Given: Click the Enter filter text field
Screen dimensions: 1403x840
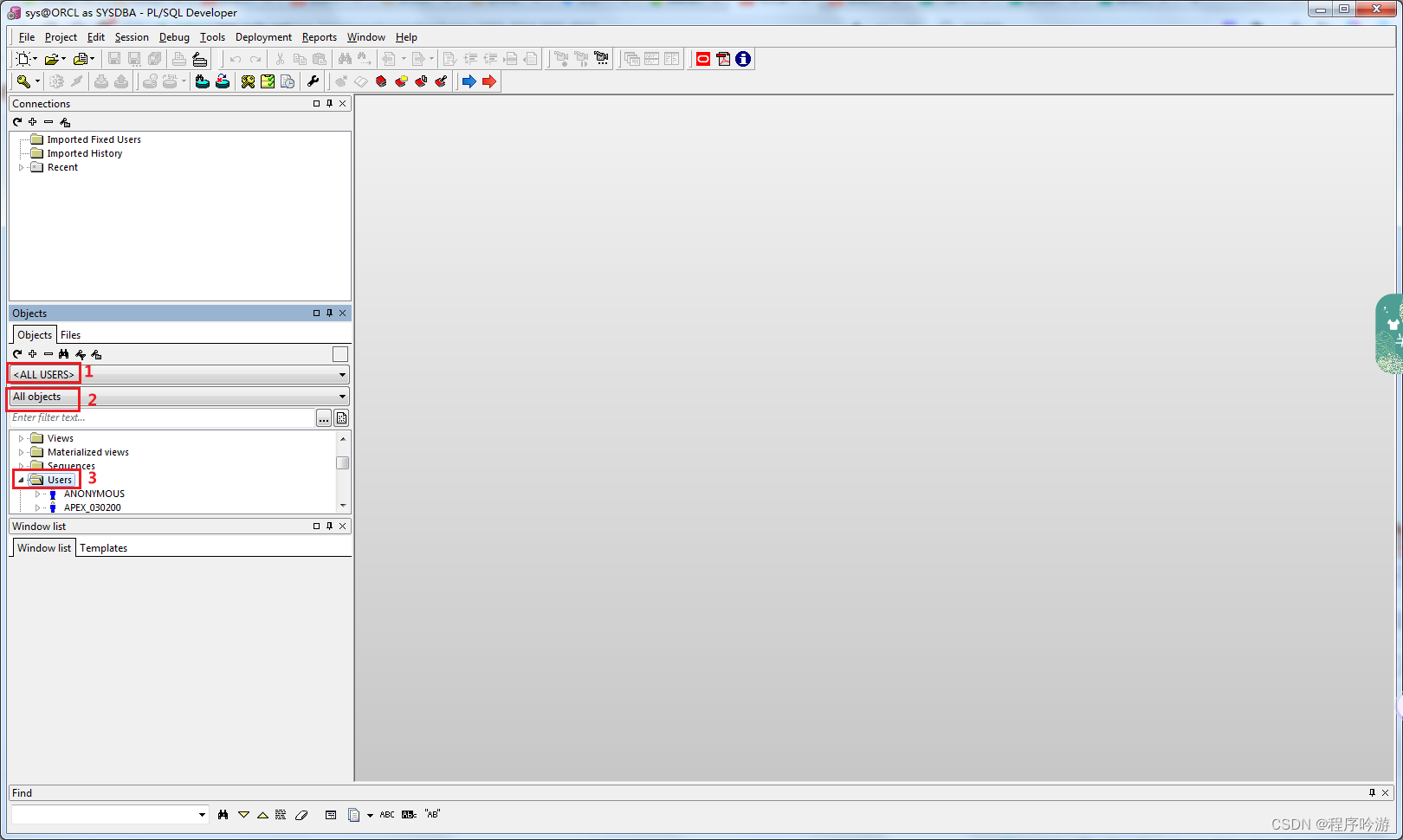Looking at the screenshot, I should [162, 417].
